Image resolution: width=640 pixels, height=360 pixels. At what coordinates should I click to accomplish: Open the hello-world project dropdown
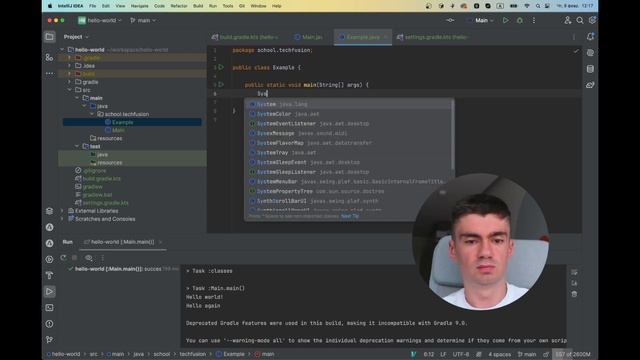coord(100,20)
